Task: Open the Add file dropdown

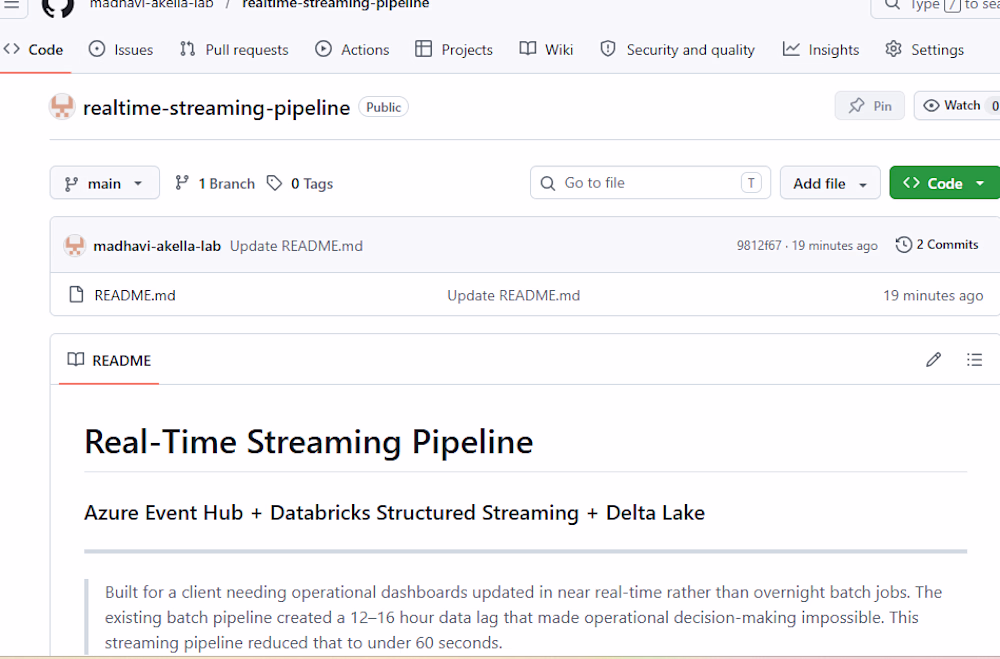Action: click(x=830, y=184)
